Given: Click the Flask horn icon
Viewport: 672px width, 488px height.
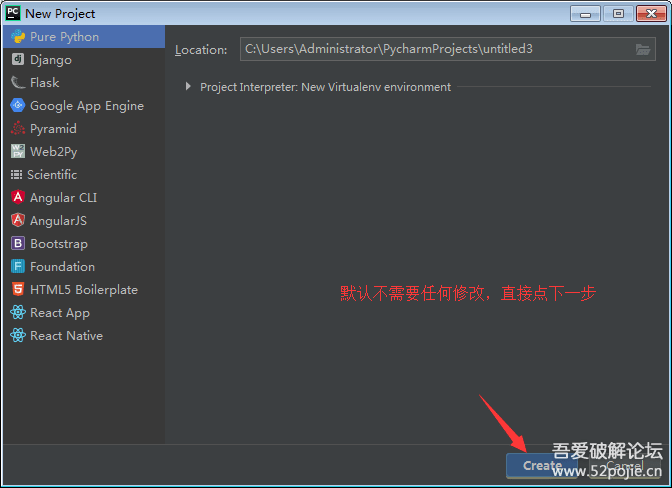Looking at the screenshot, I should click(18, 82).
